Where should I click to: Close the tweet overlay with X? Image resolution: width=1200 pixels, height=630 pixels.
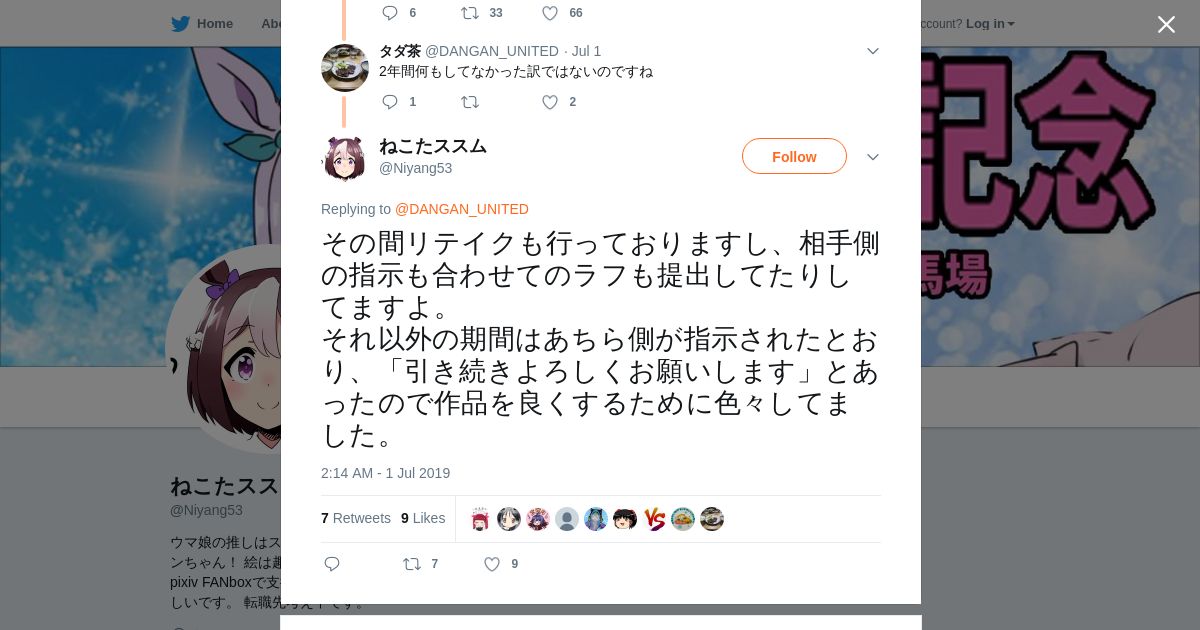click(x=1166, y=24)
